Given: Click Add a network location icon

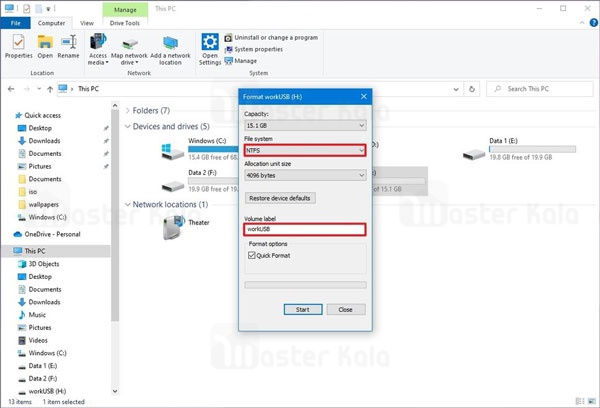Looking at the screenshot, I should pyautogui.click(x=170, y=50).
